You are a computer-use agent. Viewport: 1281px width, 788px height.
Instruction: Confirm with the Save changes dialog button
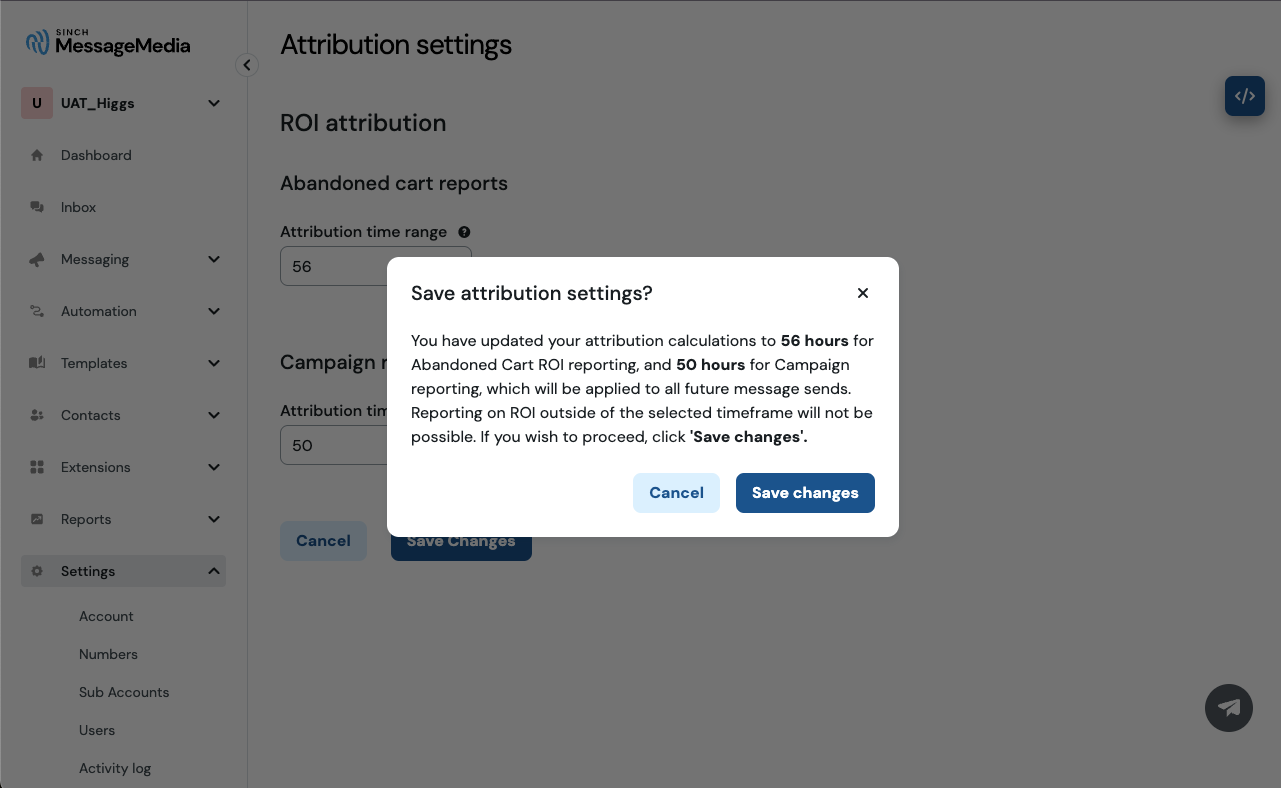pyautogui.click(x=805, y=493)
